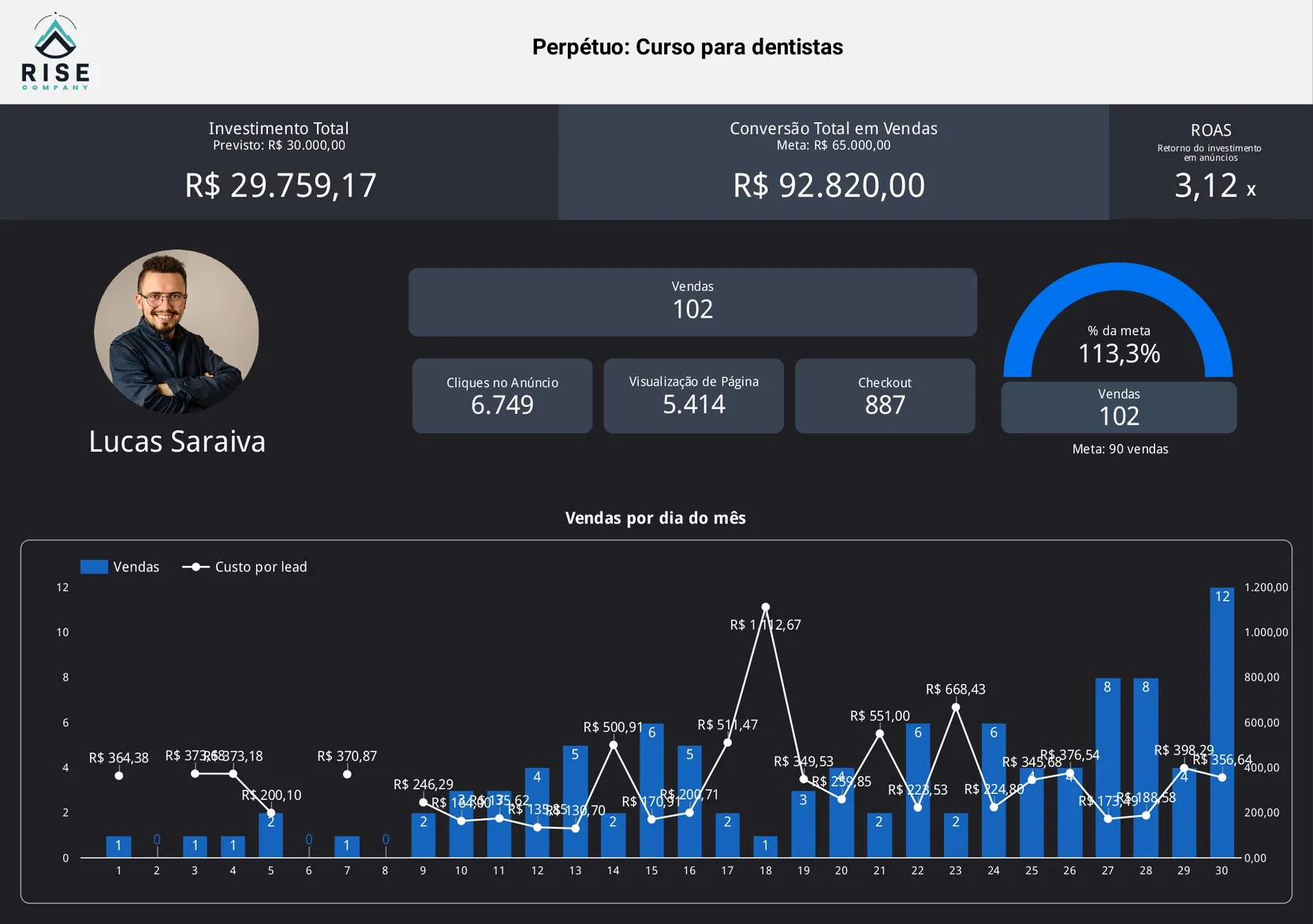Click the Rise Company logo
The width and height of the screenshot is (1313, 924).
click(x=55, y=51)
